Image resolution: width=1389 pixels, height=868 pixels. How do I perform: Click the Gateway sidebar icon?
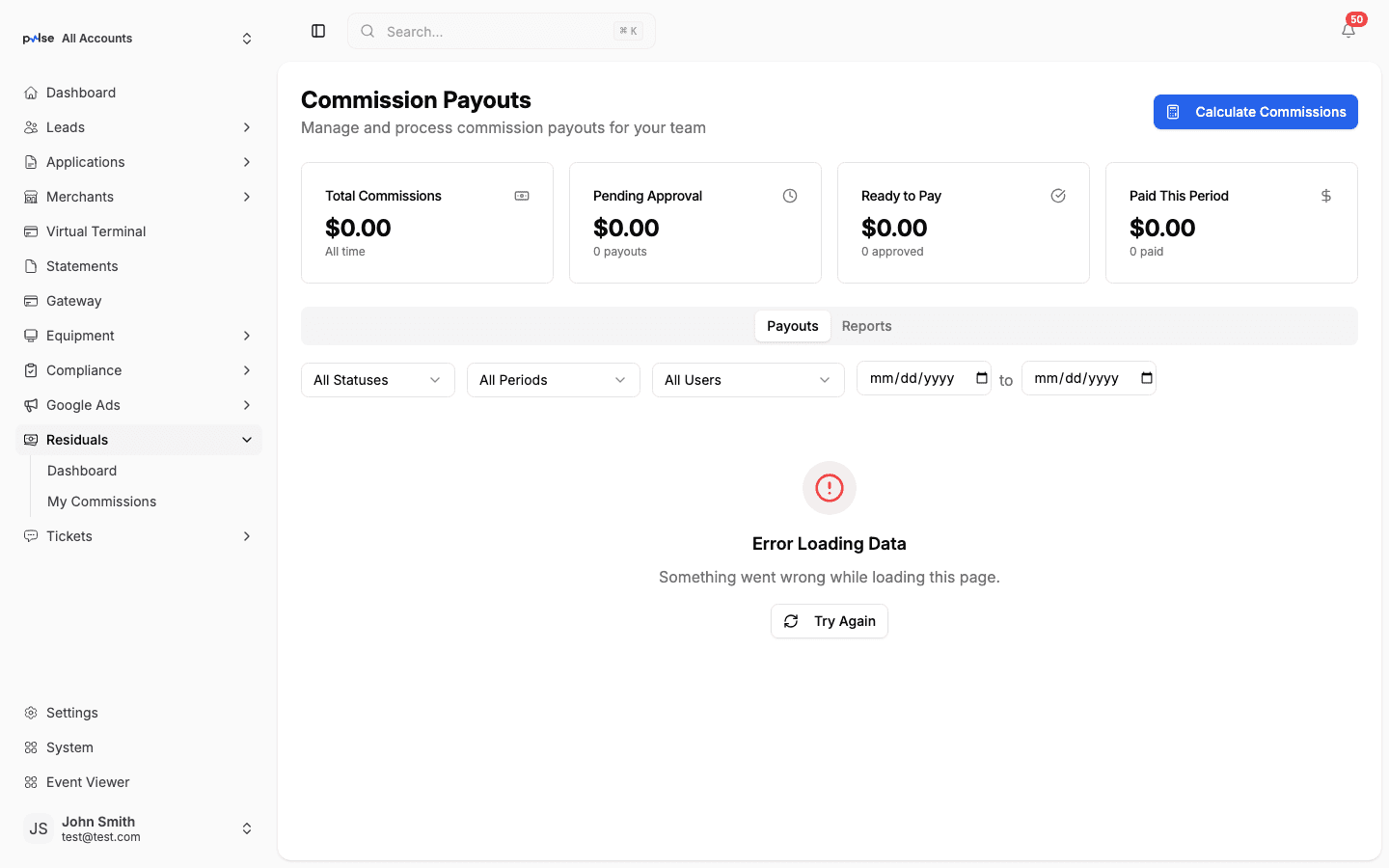click(30, 300)
